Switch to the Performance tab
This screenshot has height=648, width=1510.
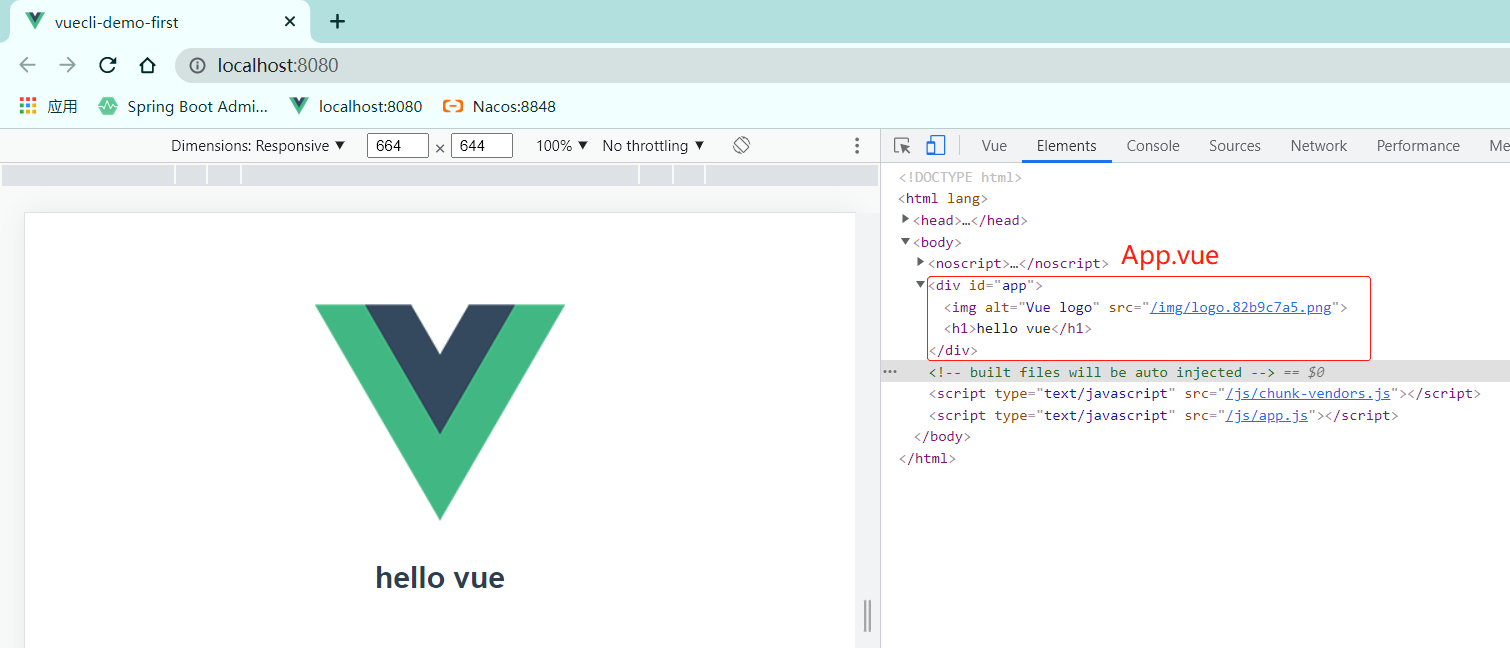pos(1418,146)
